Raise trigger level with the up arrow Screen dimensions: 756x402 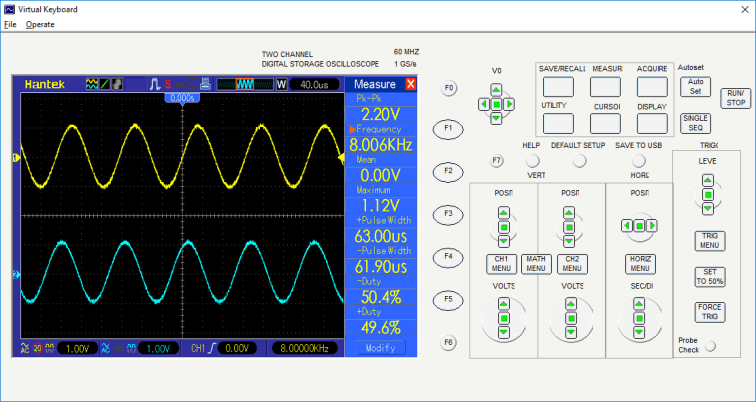[x=708, y=181]
